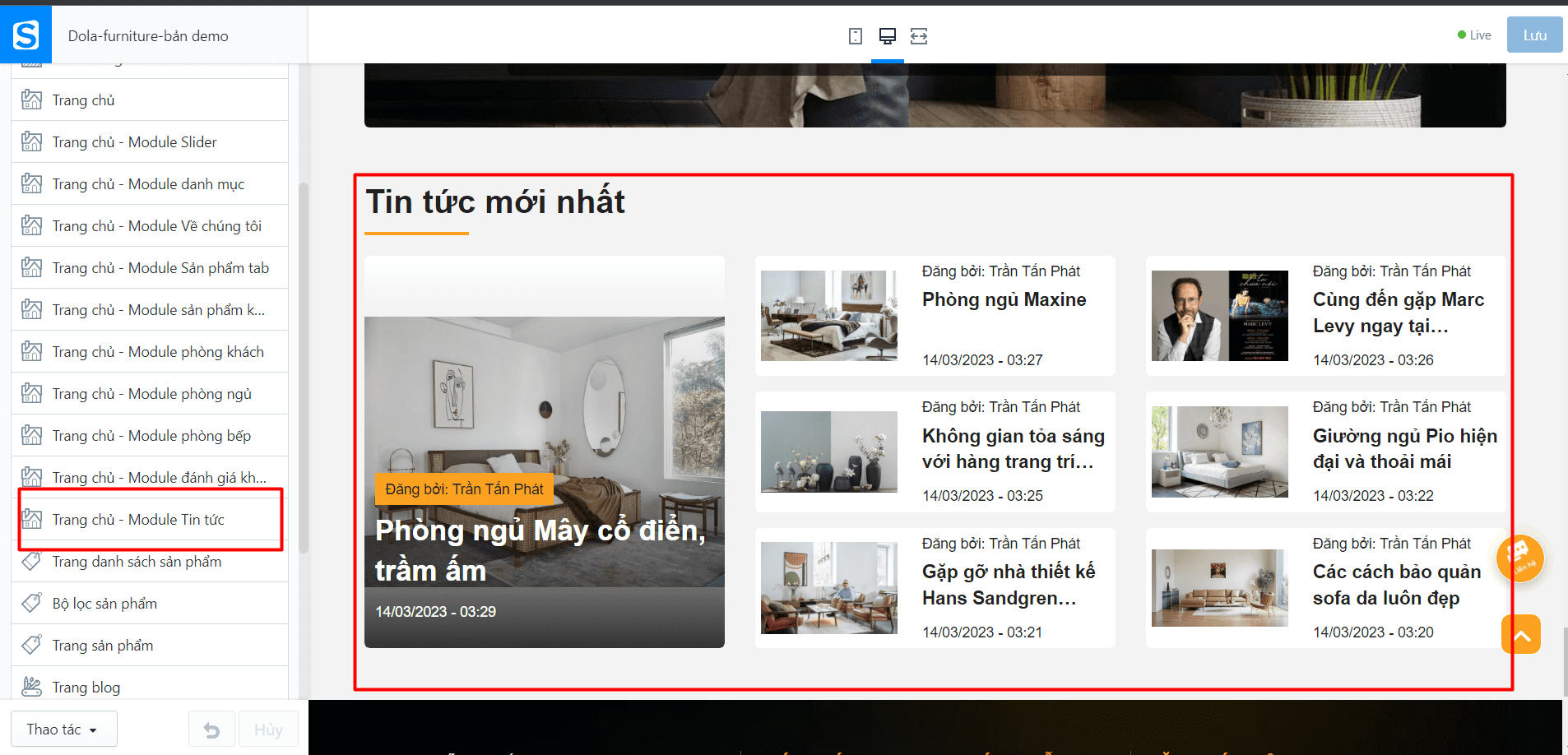Image resolution: width=1568 pixels, height=755 pixels.
Task: Click the Module phòng bếp icon
Action: pyautogui.click(x=32, y=436)
